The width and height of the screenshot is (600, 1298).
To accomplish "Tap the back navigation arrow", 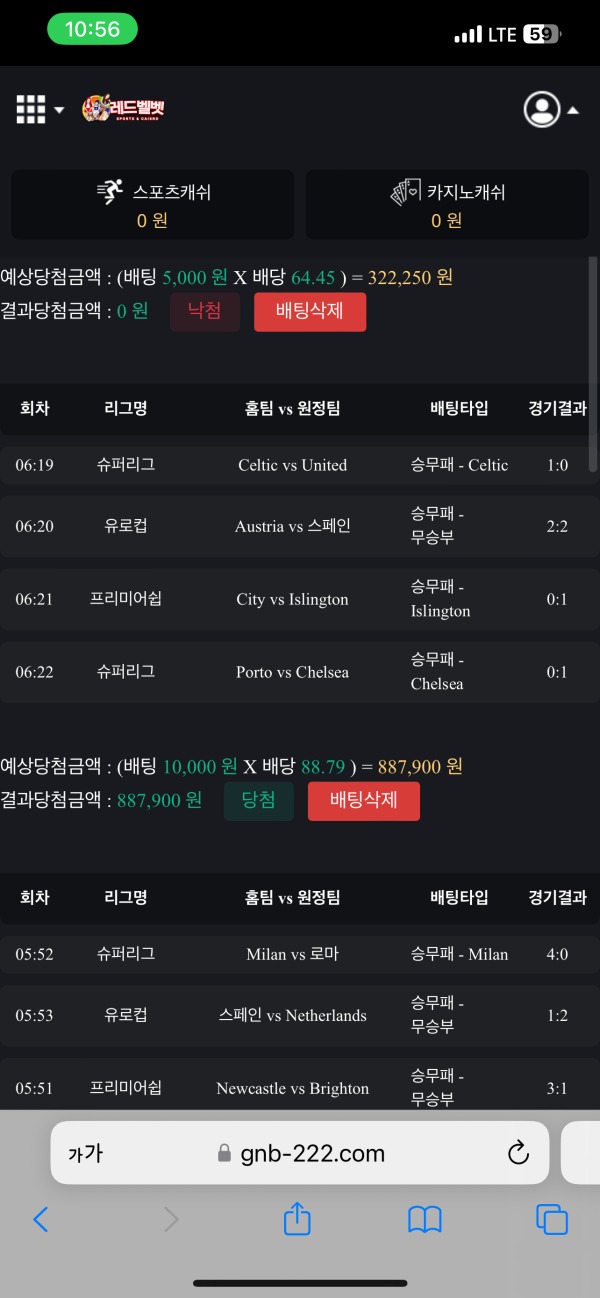I will pos(41,1220).
